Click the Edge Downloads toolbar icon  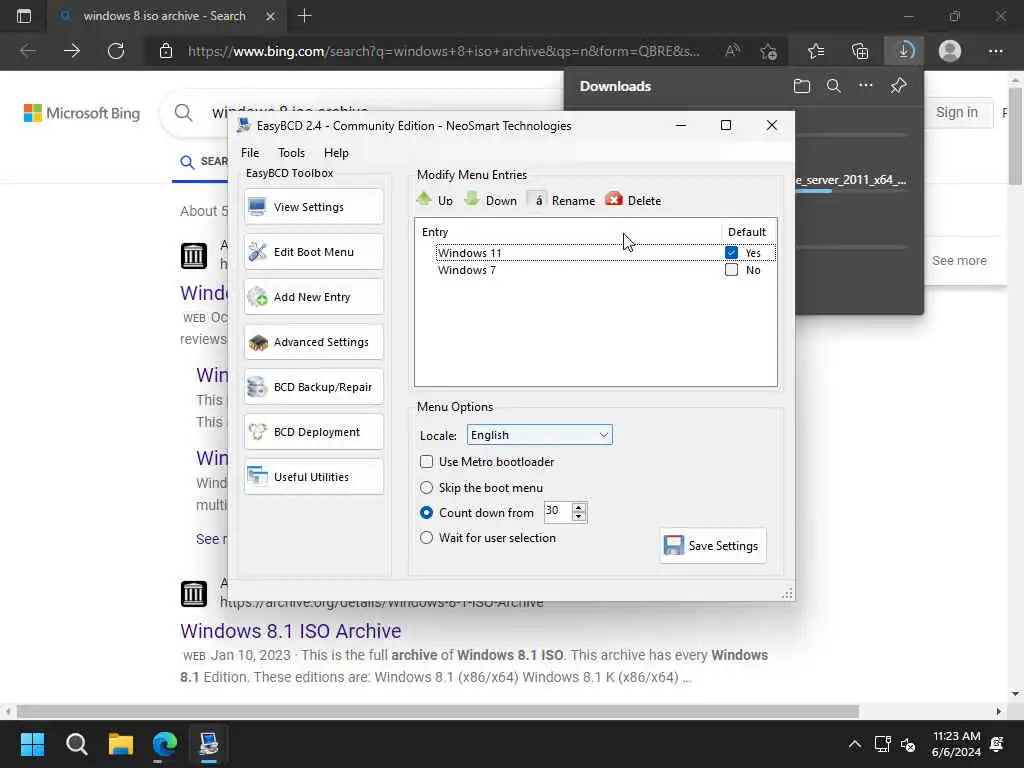click(904, 51)
